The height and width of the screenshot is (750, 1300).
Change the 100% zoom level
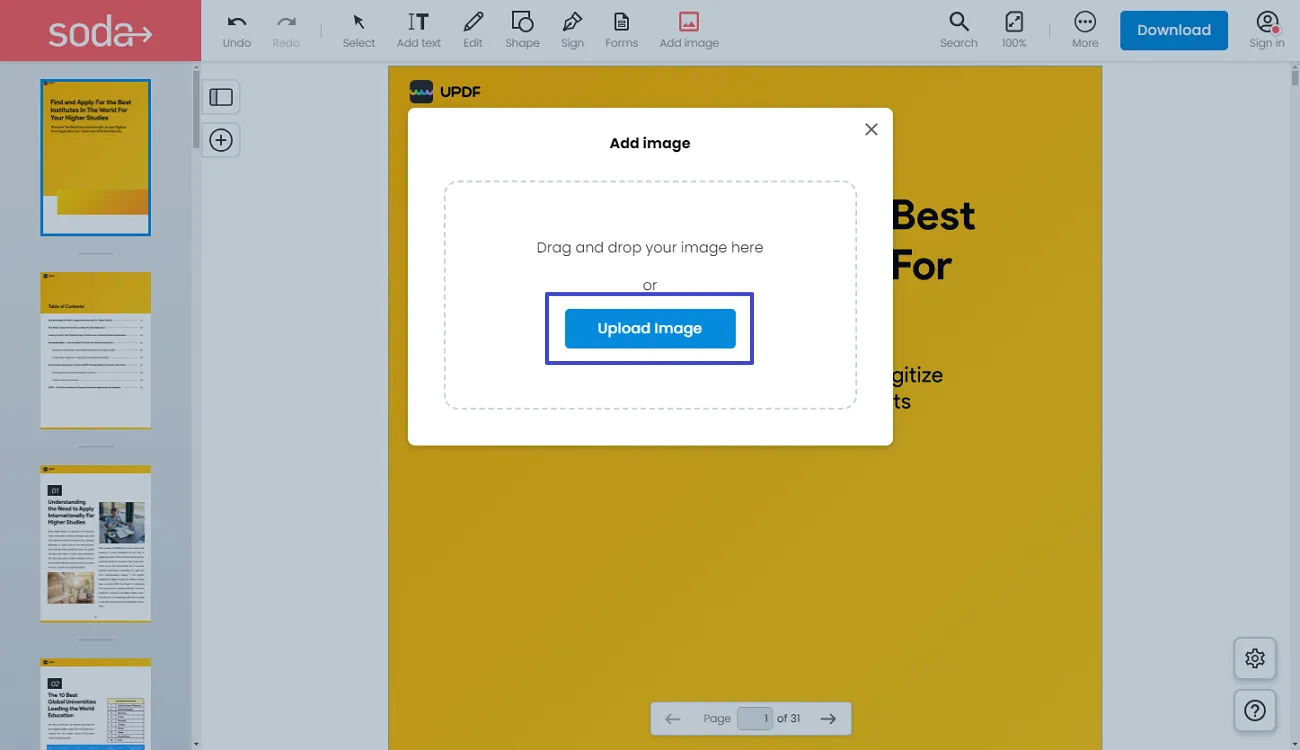click(1014, 30)
